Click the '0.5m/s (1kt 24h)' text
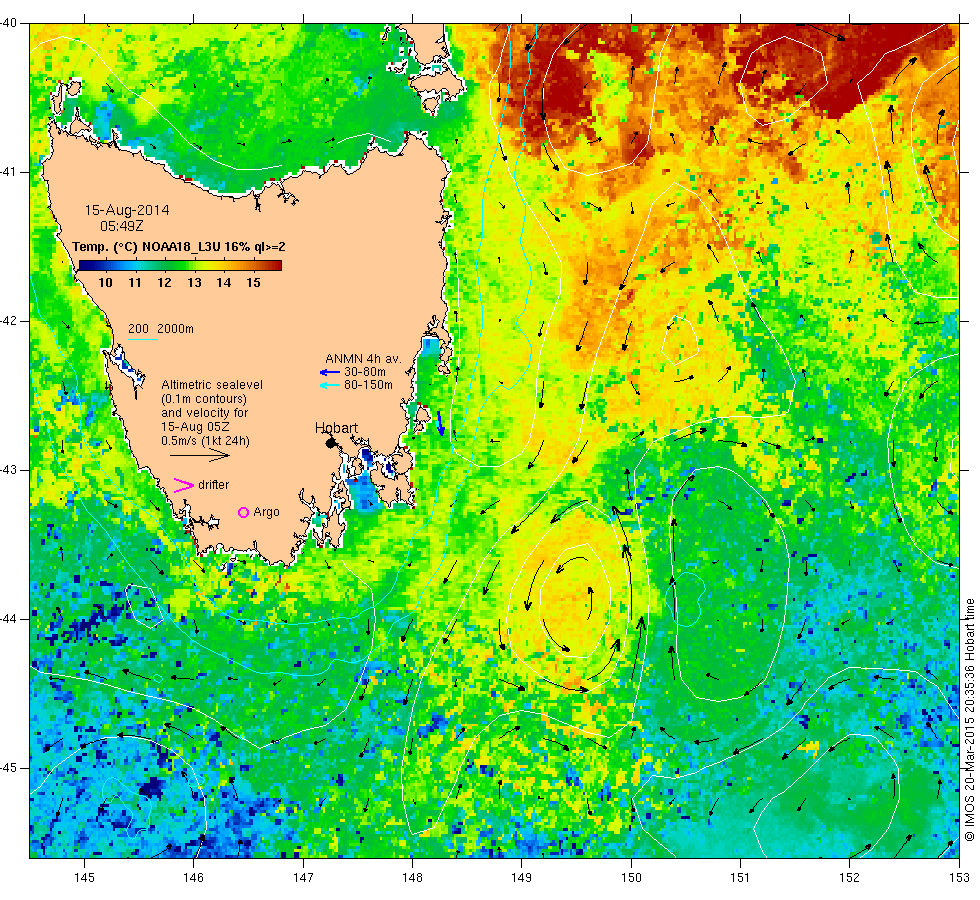The image size is (980, 900). coord(206,441)
